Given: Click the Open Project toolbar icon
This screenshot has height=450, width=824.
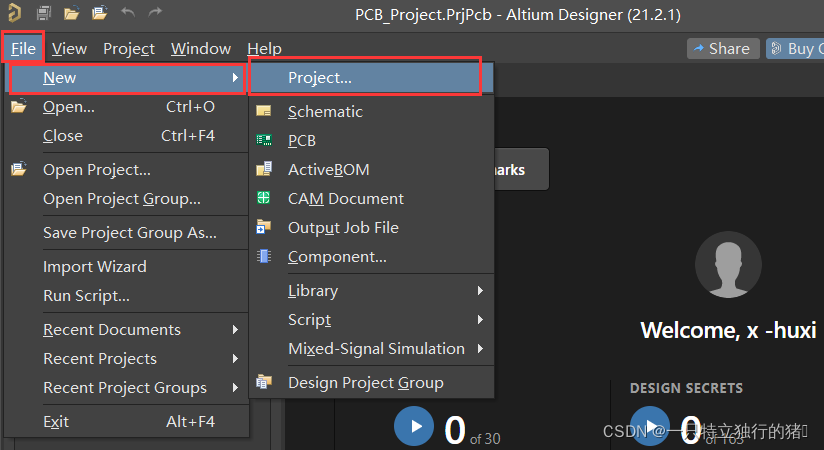Looking at the screenshot, I should coord(99,13).
